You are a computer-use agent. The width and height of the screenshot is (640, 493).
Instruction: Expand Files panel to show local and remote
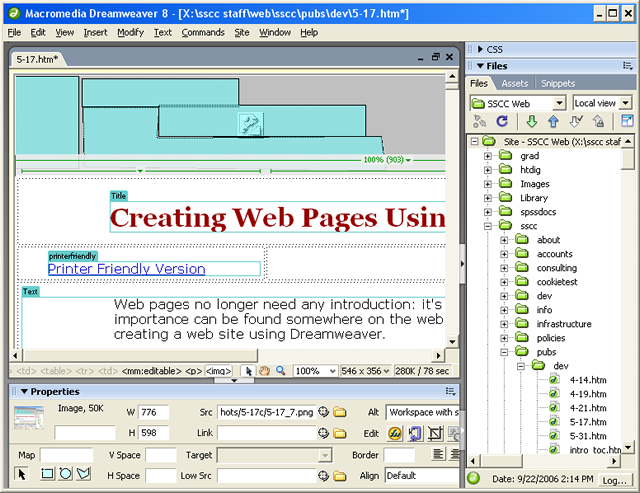click(627, 121)
